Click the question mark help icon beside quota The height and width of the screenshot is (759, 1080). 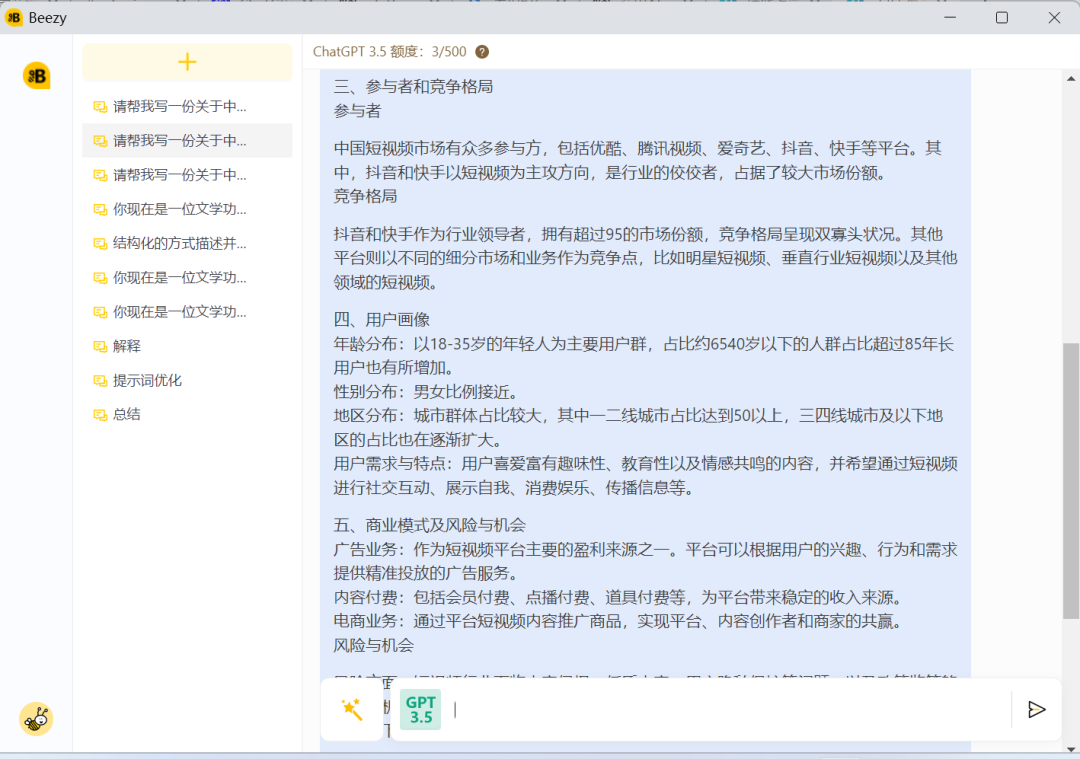click(x=482, y=52)
